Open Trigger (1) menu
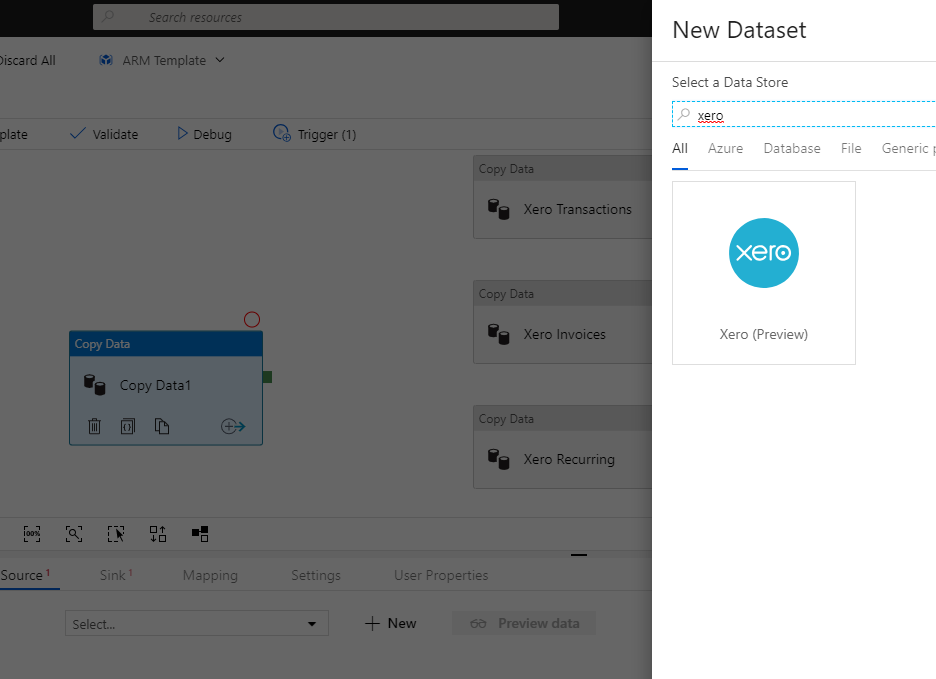Viewport: 936px width, 679px height. pyautogui.click(x=315, y=134)
